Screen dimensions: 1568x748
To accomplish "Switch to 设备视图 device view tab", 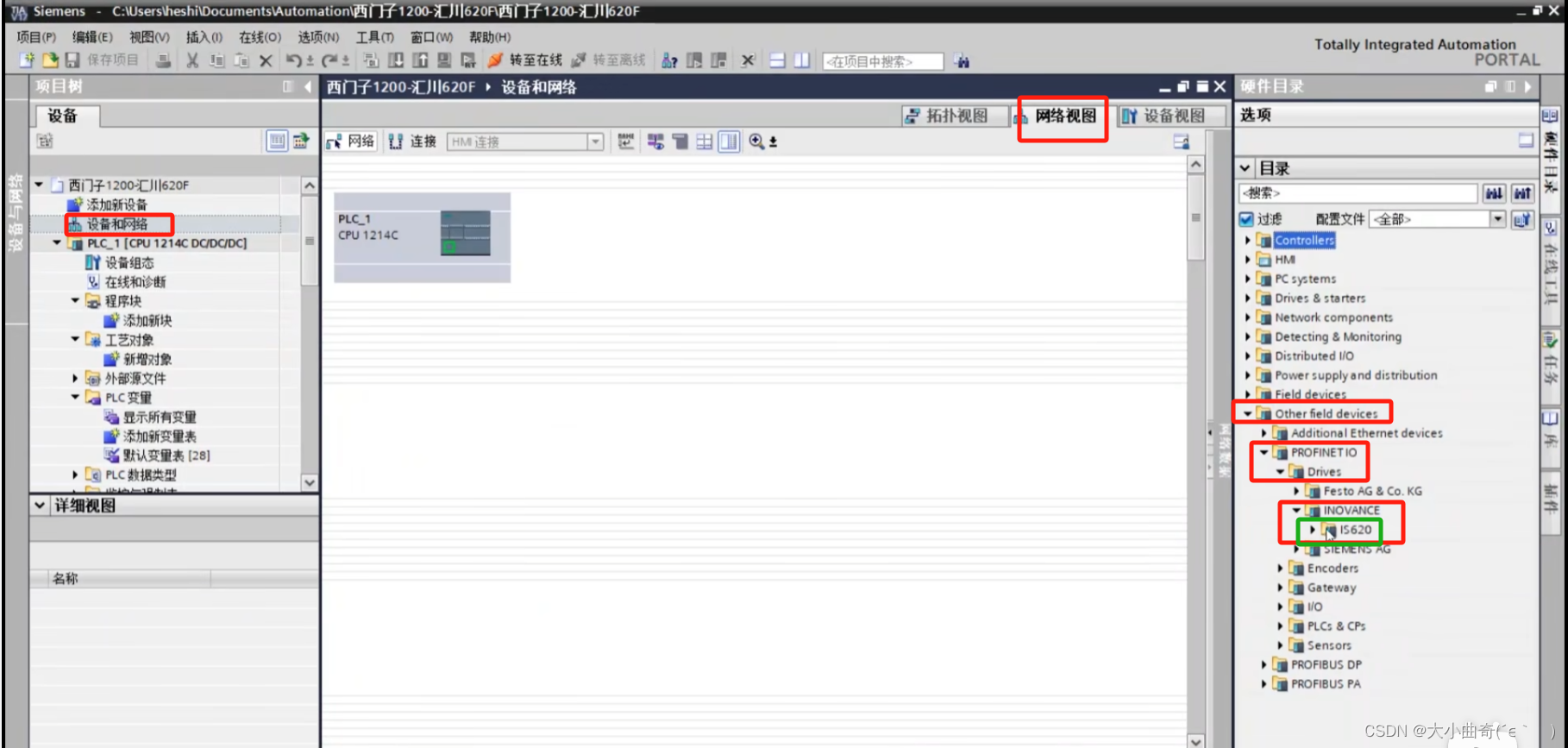I will [1173, 116].
